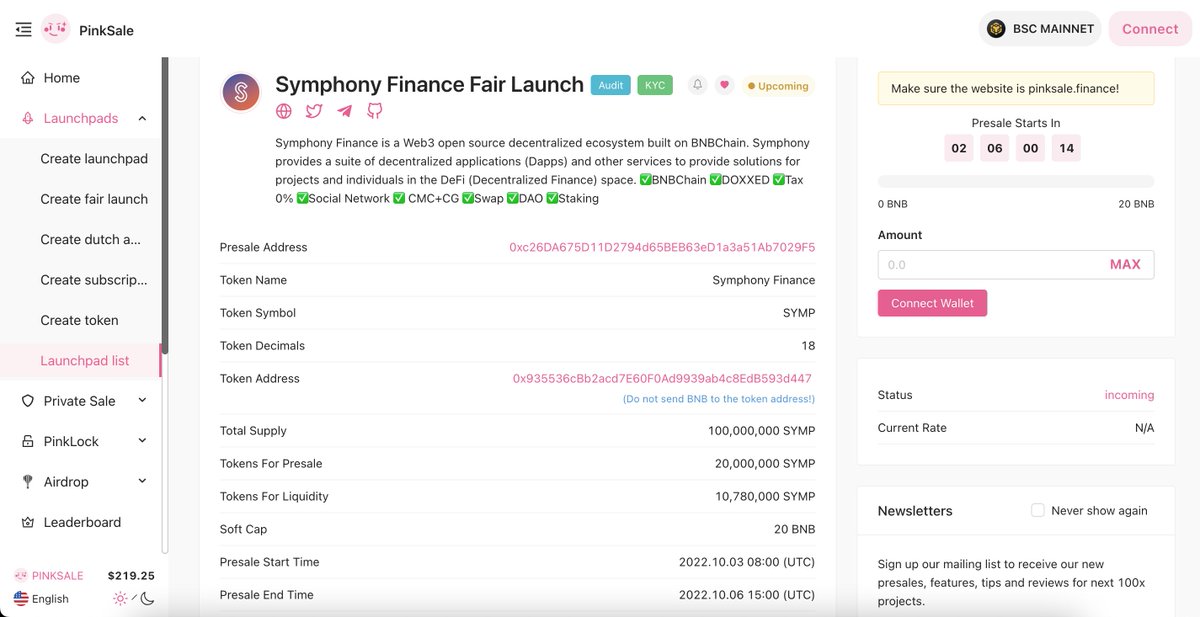Click '100,000,000 SYMP' total supply value
The image size is (1200, 617).
click(x=761, y=431)
